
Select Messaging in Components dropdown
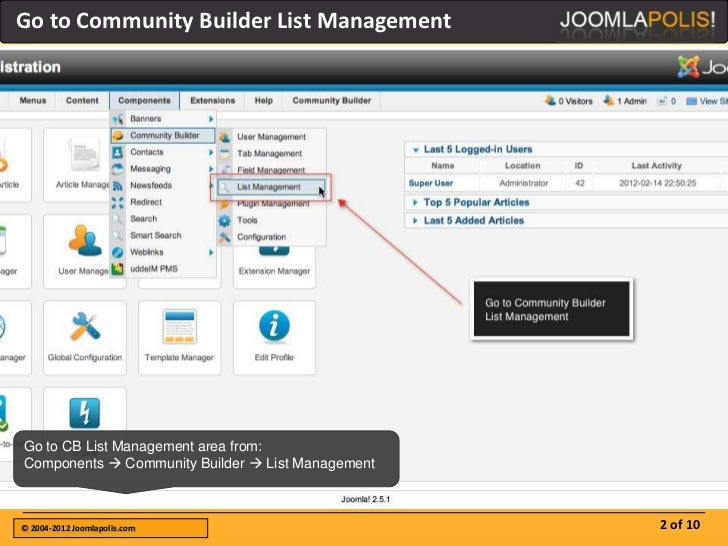163,169
